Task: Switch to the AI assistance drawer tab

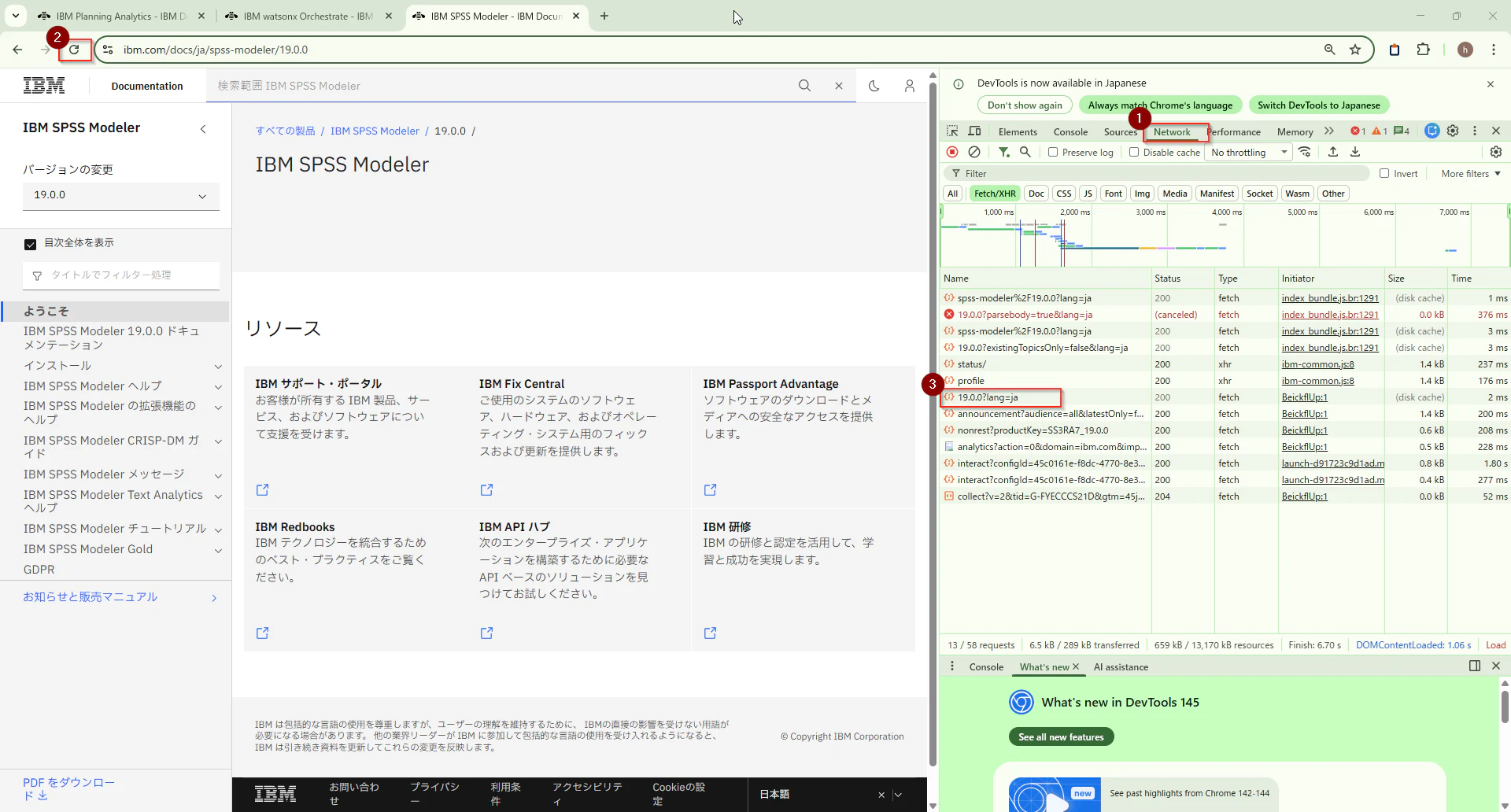Action: [1121, 667]
